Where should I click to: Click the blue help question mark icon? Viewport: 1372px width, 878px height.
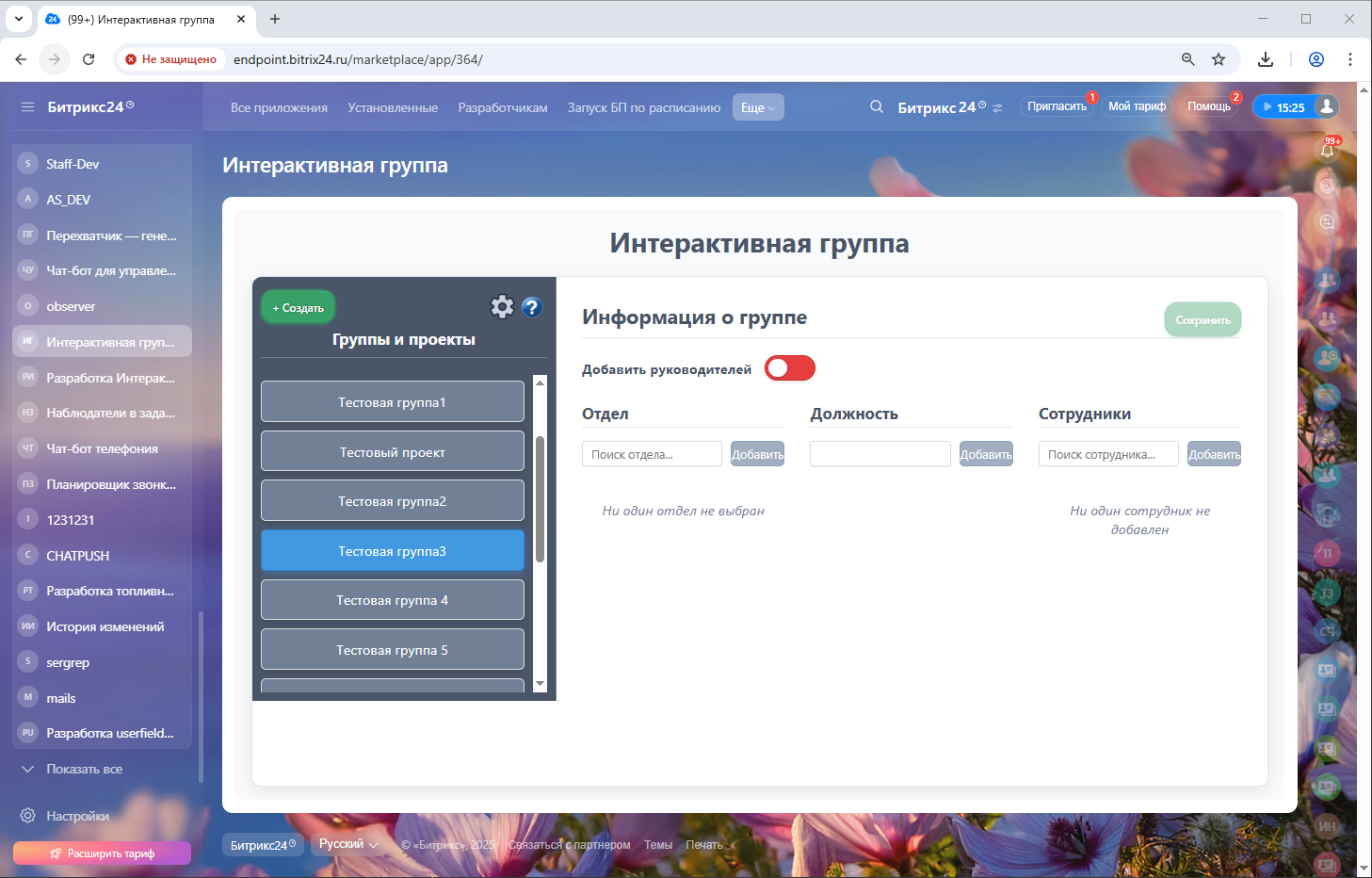point(532,307)
